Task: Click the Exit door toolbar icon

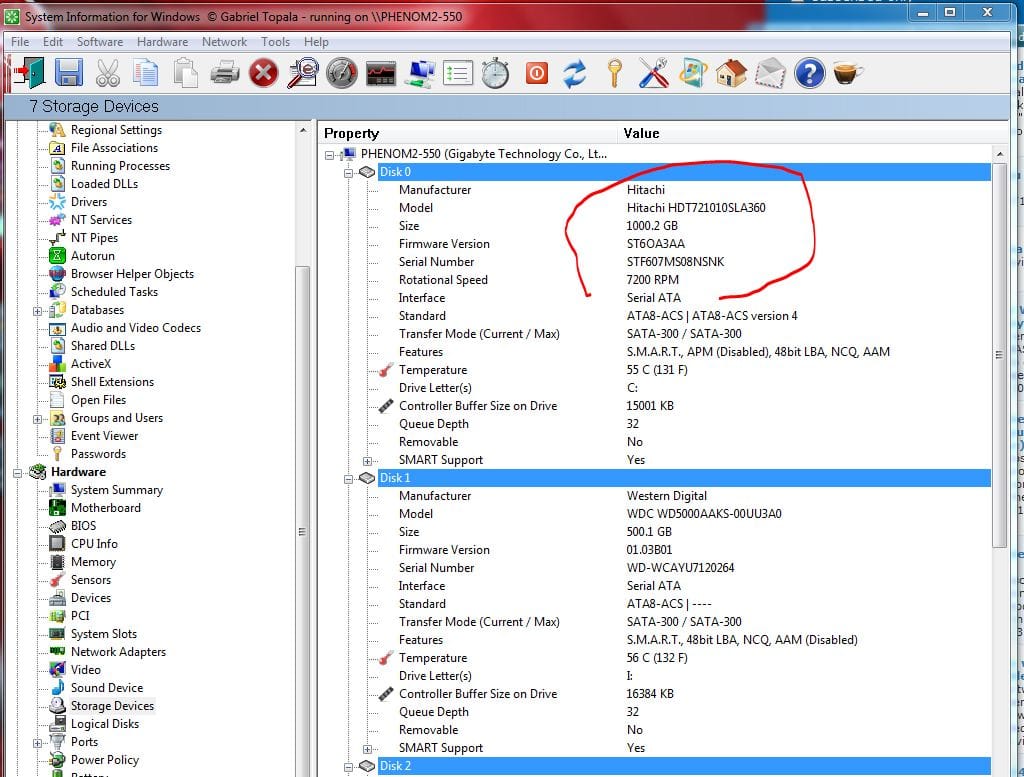Action: [x=29, y=72]
